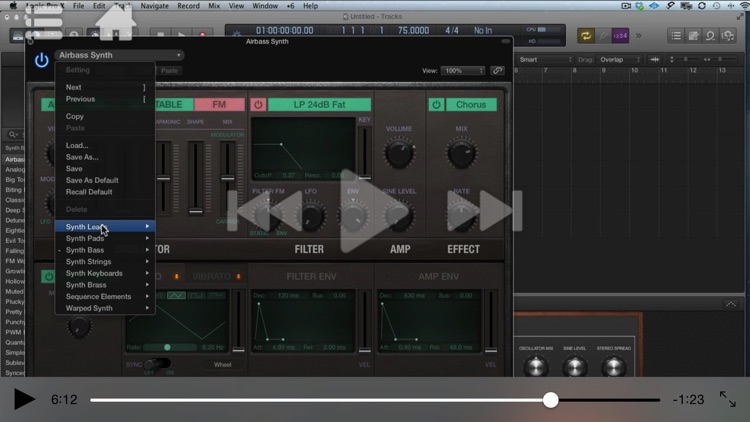750x422 pixels.
Task: Click the Chorus Mix knob
Action: point(461,153)
